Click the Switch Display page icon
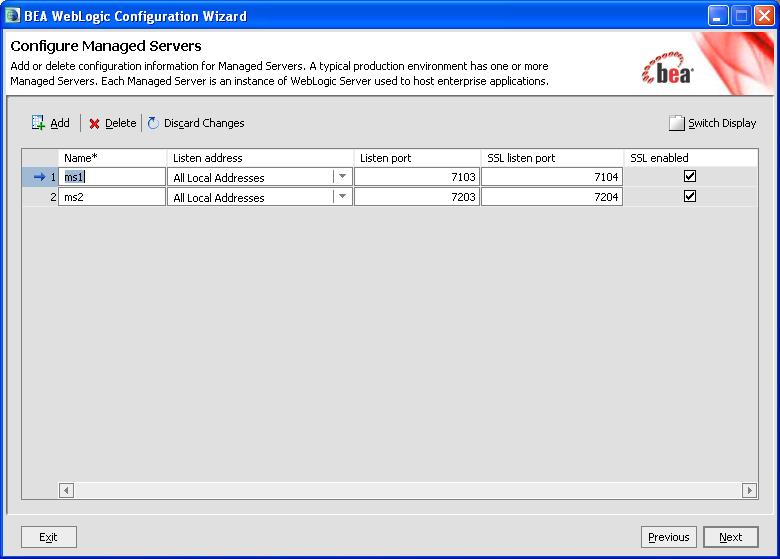The height and width of the screenshot is (559, 780). [x=677, y=123]
